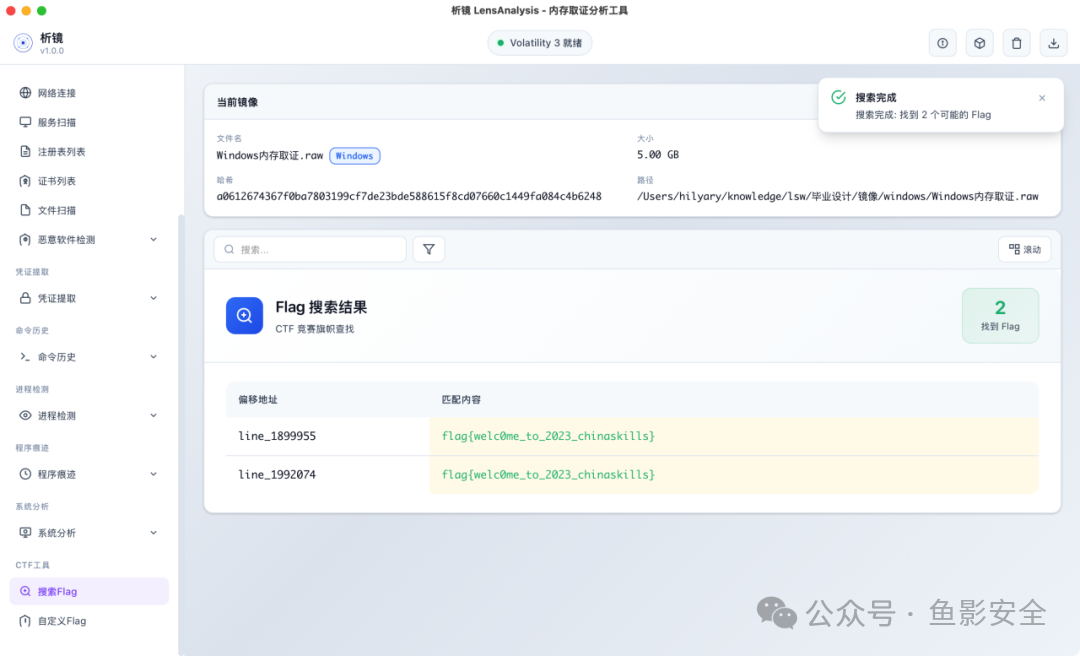Dismiss the 搜索完成 notification with X
The width and height of the screenshot is (1080, 656).
click(1042, 98)
